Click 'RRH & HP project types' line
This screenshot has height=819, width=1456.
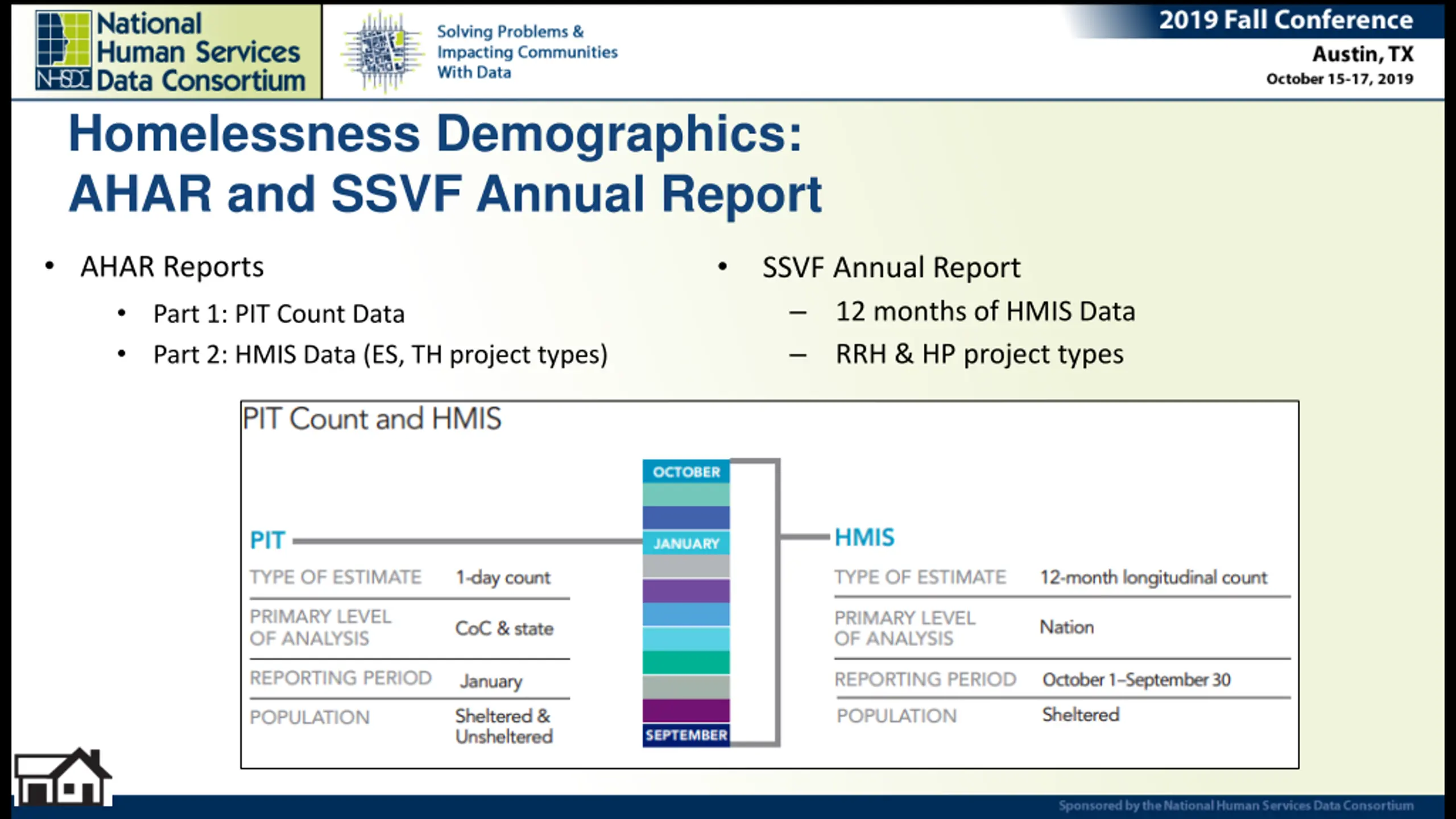point(979,354)
